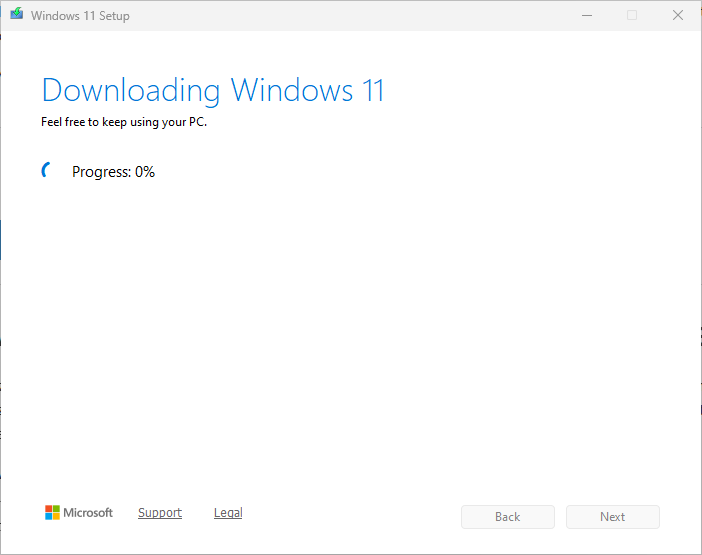Click the disabled maximize window button

click(x=632, y=15)
